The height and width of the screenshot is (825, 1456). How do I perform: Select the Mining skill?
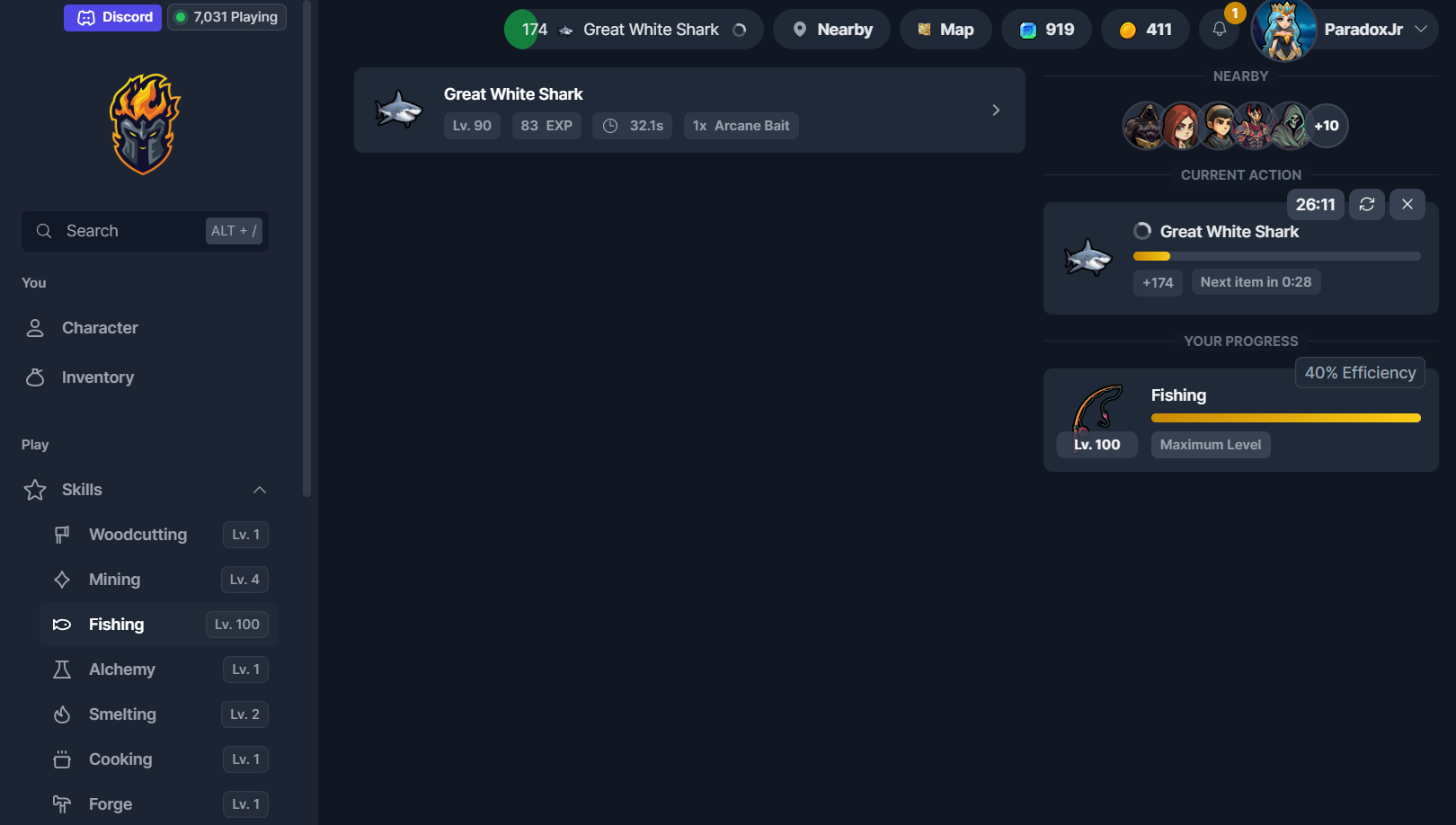point(115,580)
